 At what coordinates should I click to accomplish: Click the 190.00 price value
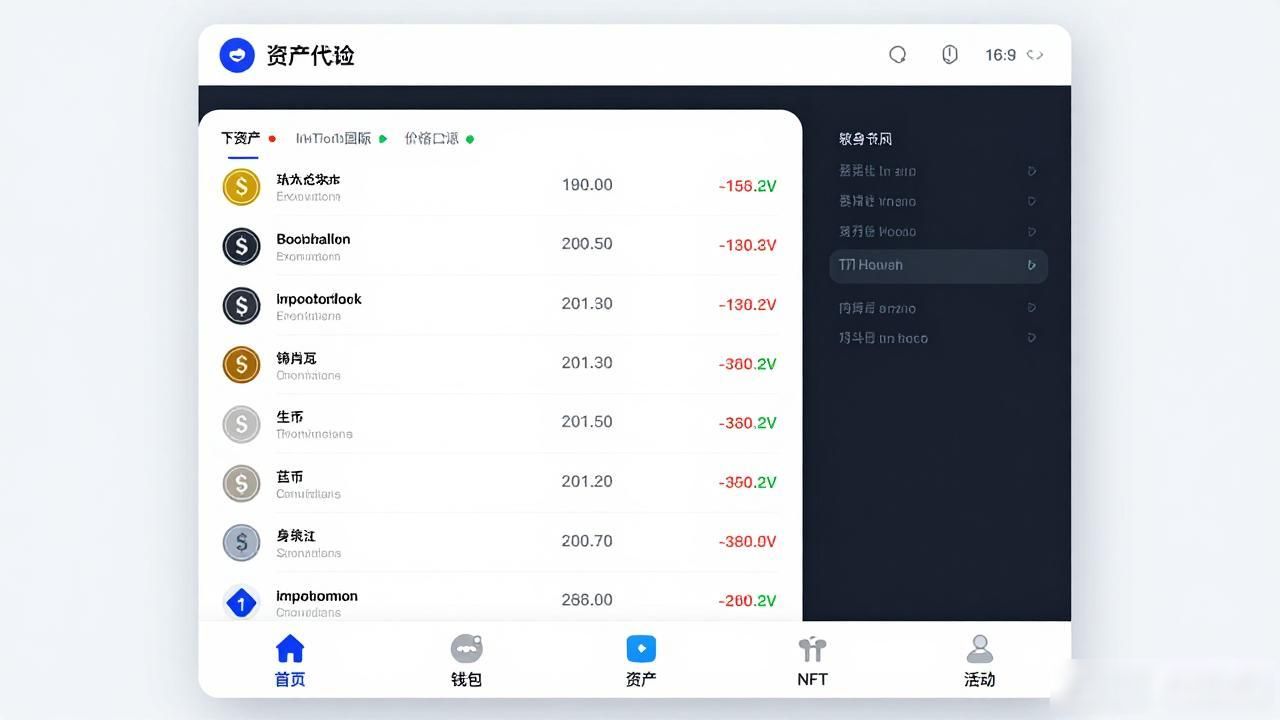coord(587,185)
